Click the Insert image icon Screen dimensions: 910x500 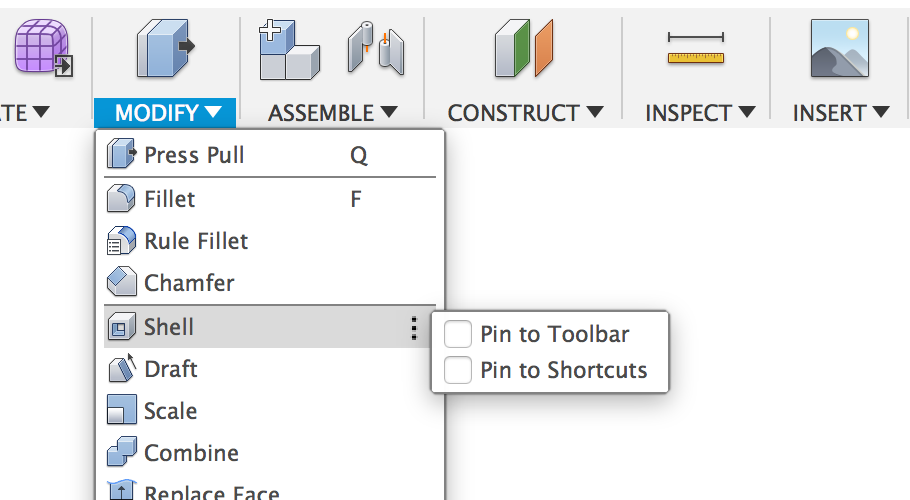tap(840, 50)
